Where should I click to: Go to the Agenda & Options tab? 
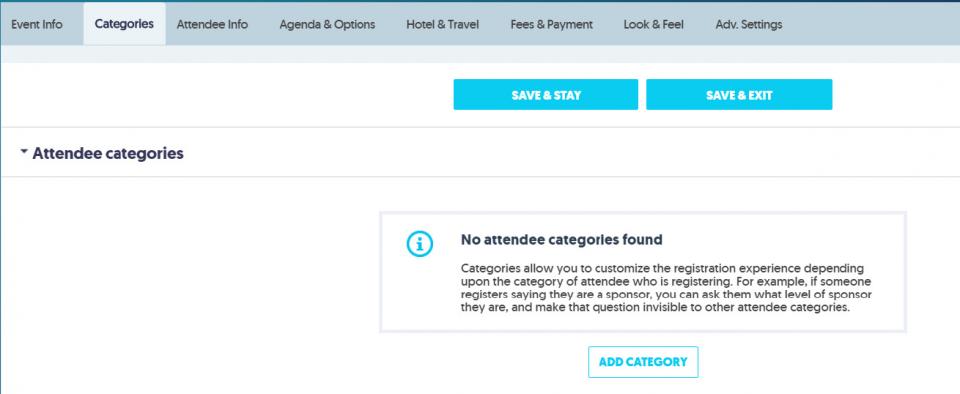pyautogui.click(x=327, y=24)
